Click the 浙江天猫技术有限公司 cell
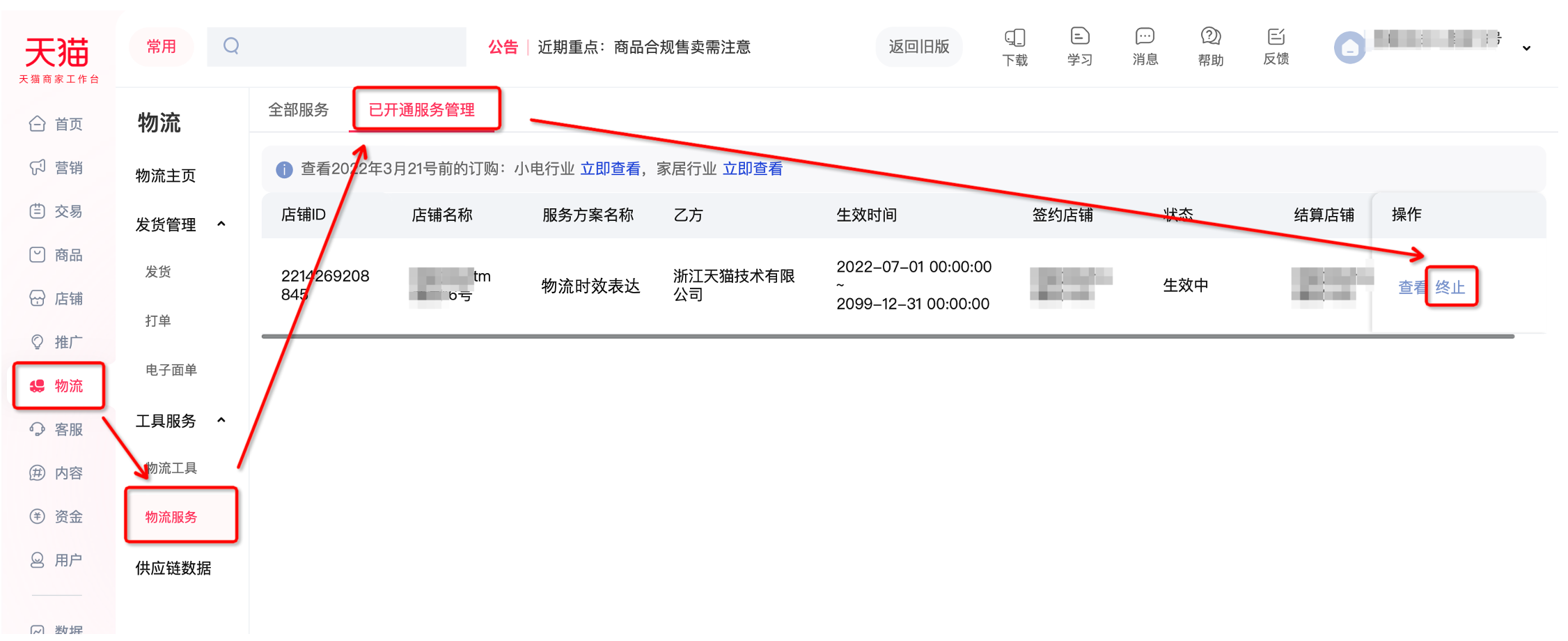 tap(734, 285)
